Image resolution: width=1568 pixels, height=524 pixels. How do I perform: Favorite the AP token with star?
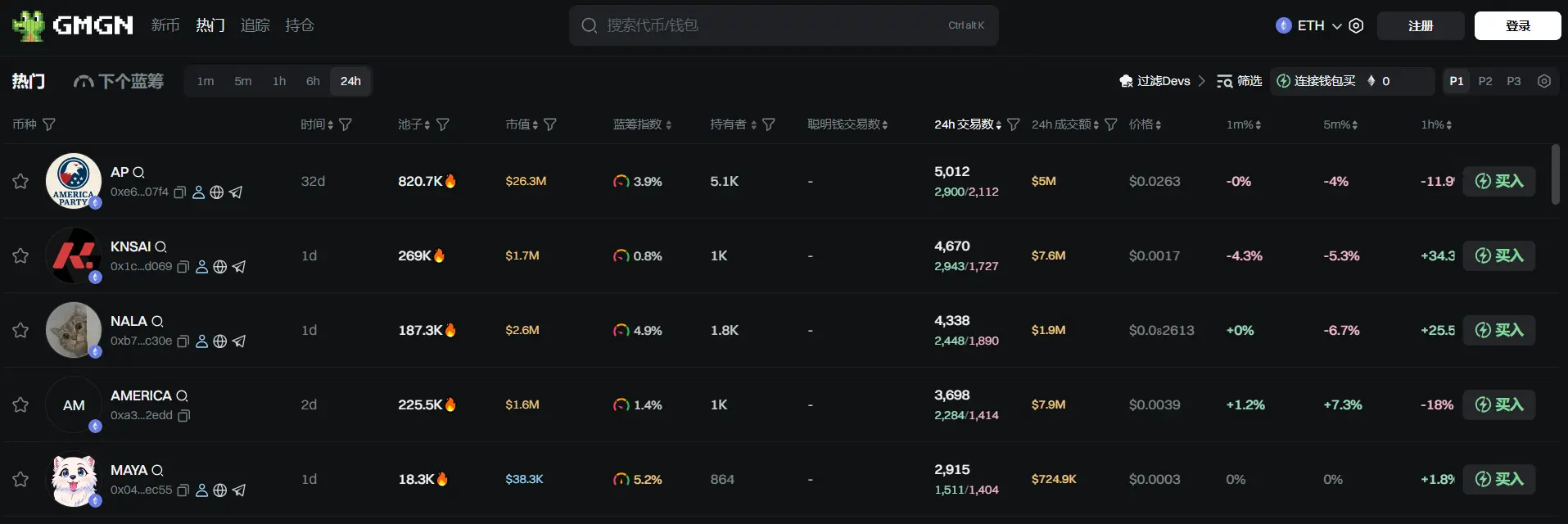20,181
